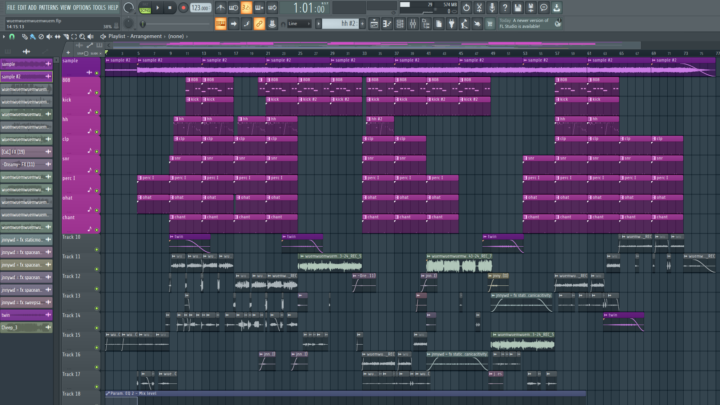Open the Playlist view icon
Screen dimensions: 720x405
click(x=374, y=24)
